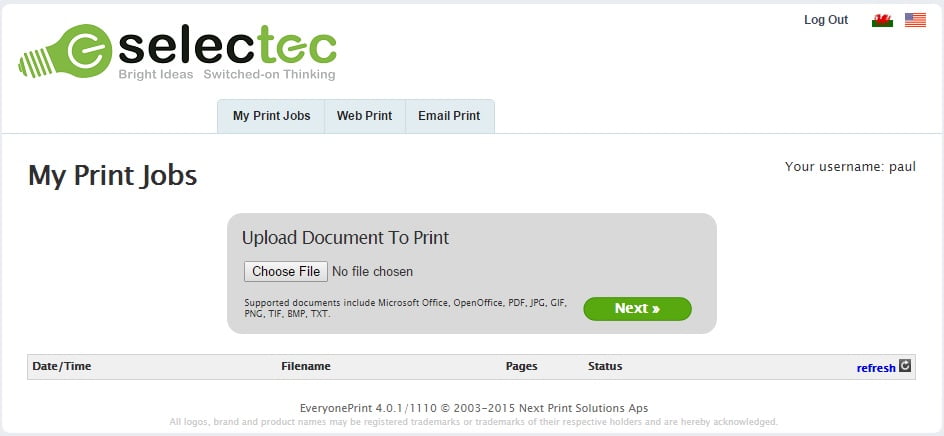Click the 'No file chosen' file field text
Image resolution: width=944 pixels, height=436 pixels.
(373, 272)
